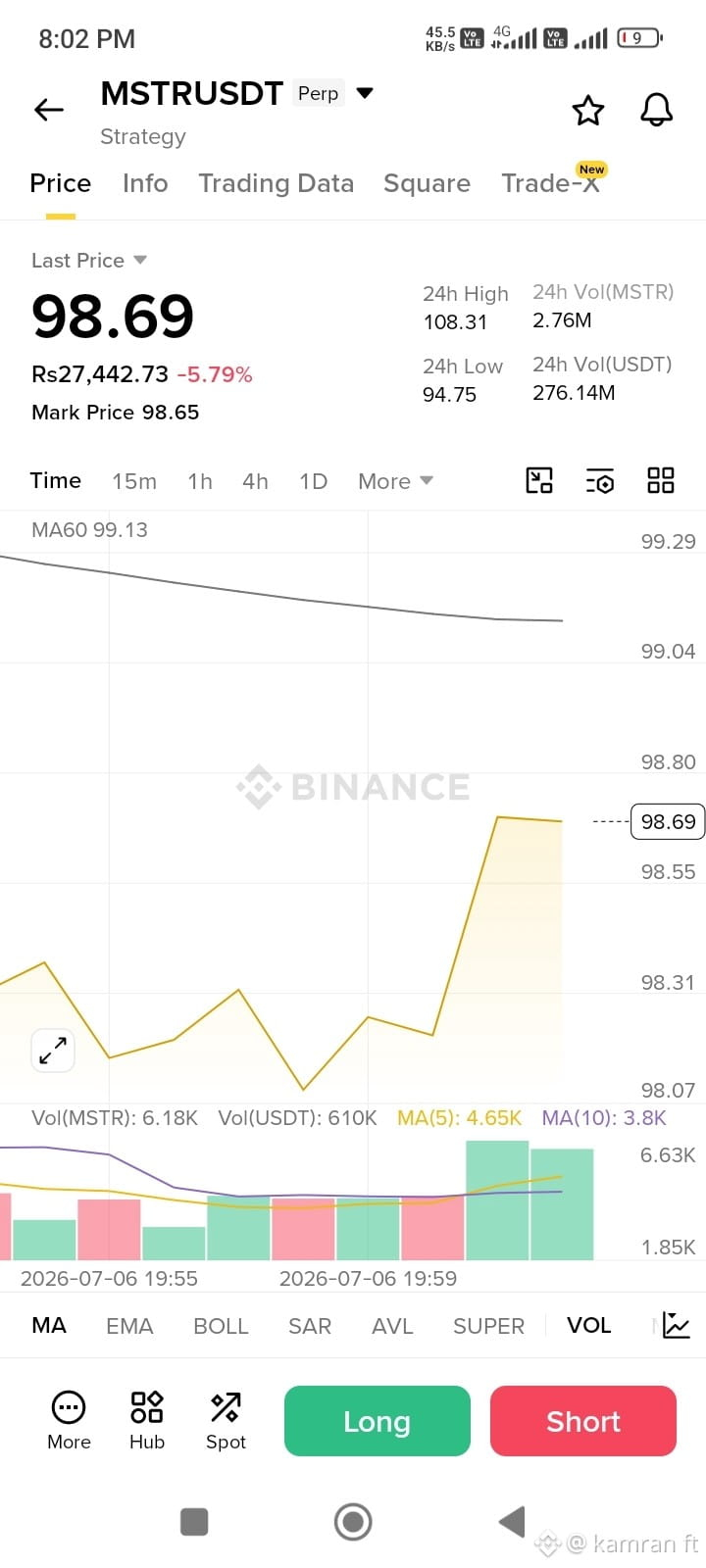
Task: Expand the More timeframes dropdown
Action: coord(395,481)
